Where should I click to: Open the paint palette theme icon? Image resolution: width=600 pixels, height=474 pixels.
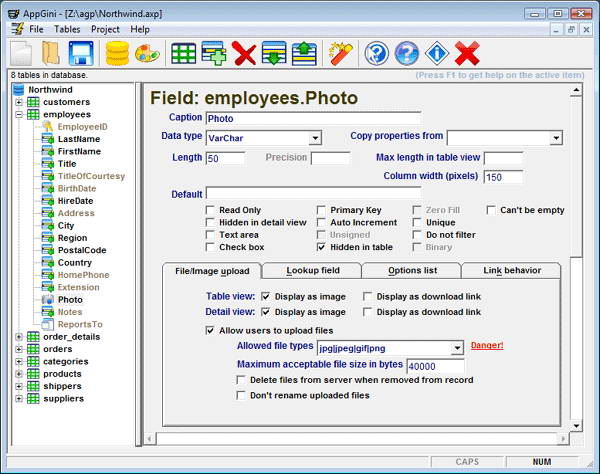click(x=147, y=54)
